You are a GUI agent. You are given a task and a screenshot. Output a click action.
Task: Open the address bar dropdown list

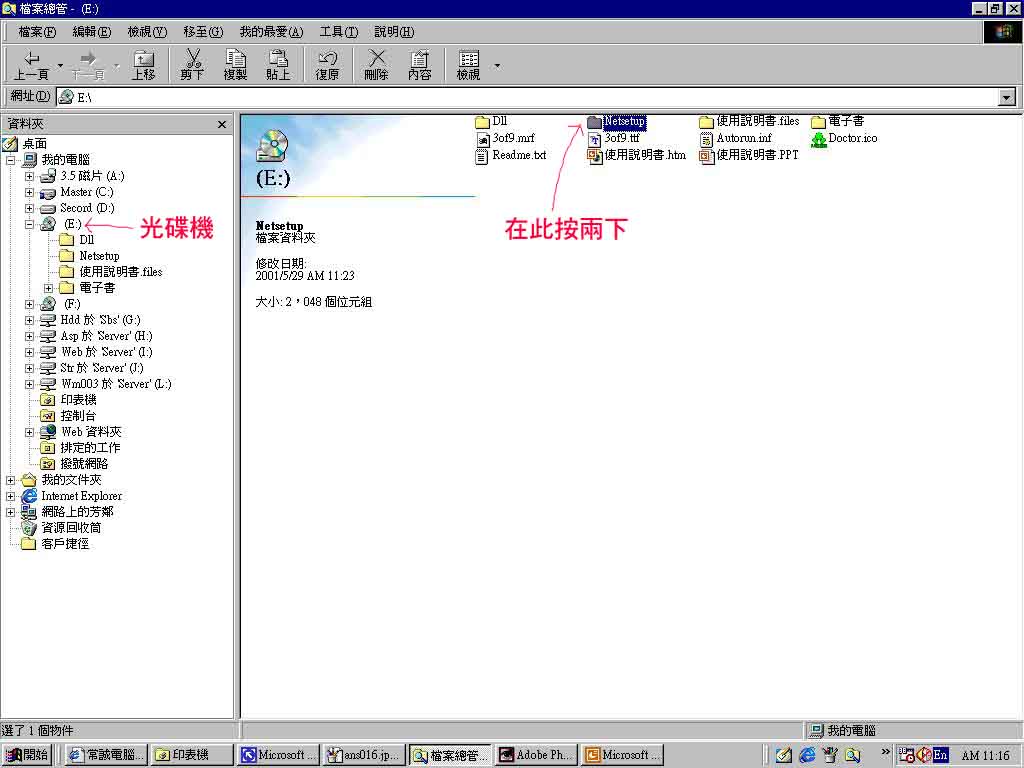1007,97
